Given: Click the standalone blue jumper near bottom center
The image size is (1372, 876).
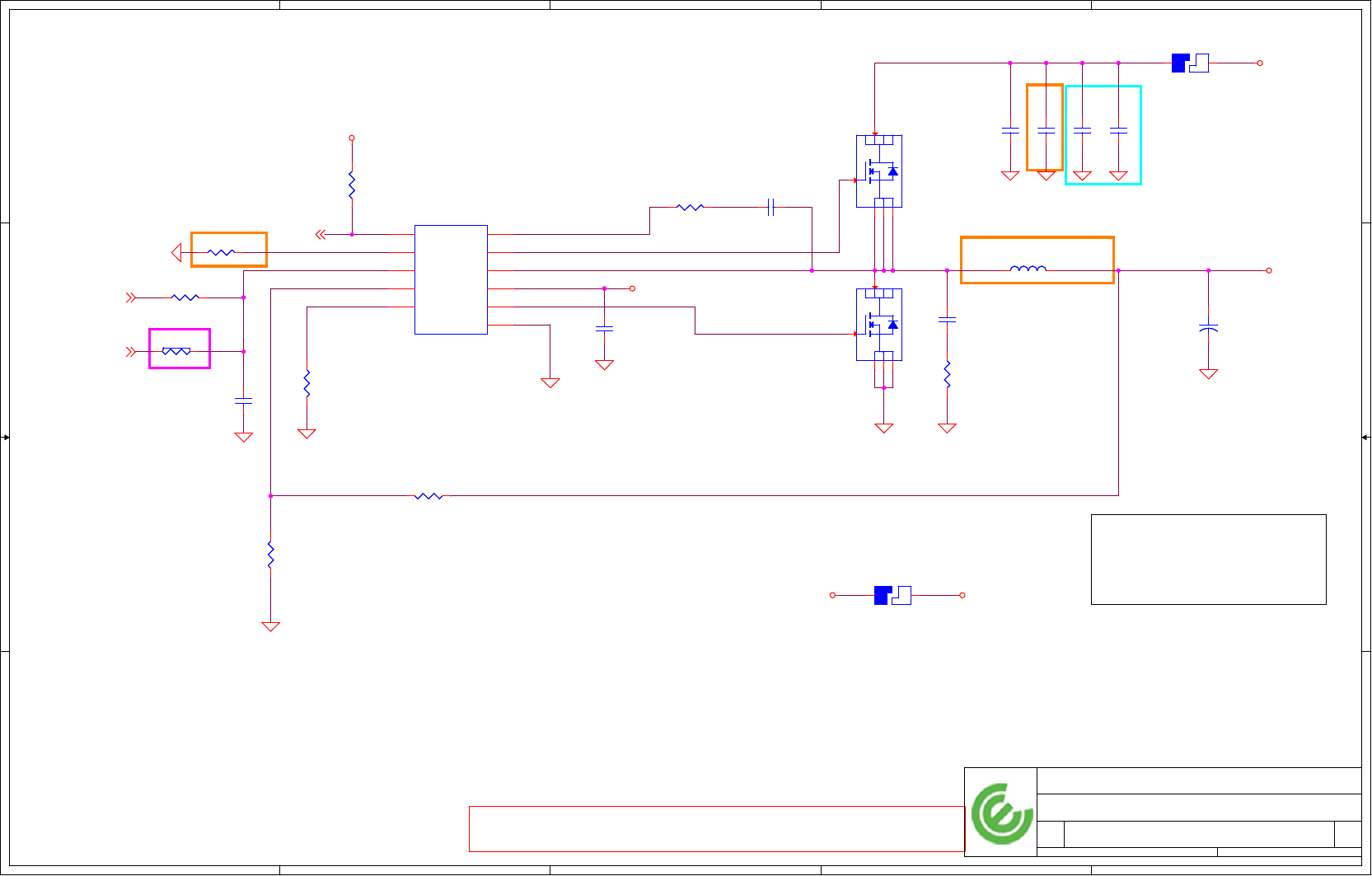Looking at the screenshot, I should click(892, 595).
